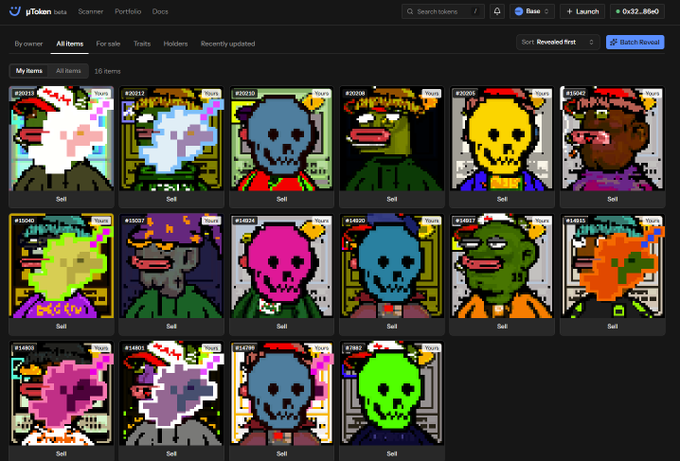The width and height of the screenshot is (680, 461).
Task: Click Sell under NFT #14917
Action: point(502,326)
